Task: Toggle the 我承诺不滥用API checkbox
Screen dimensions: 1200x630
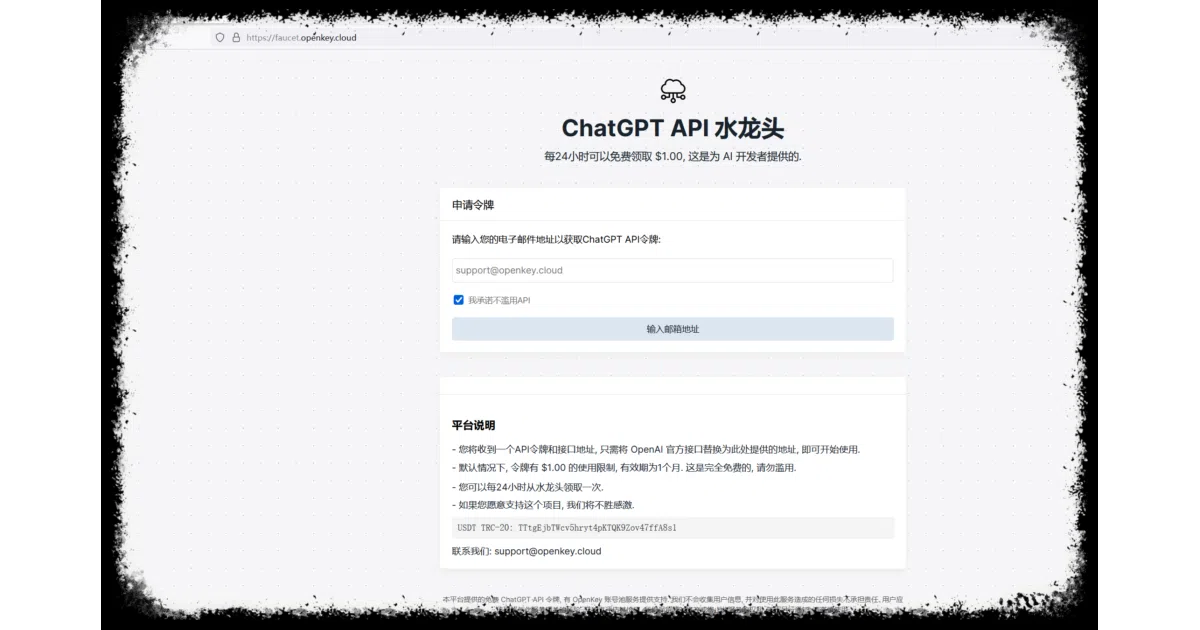Action: (x=458, y=300)
